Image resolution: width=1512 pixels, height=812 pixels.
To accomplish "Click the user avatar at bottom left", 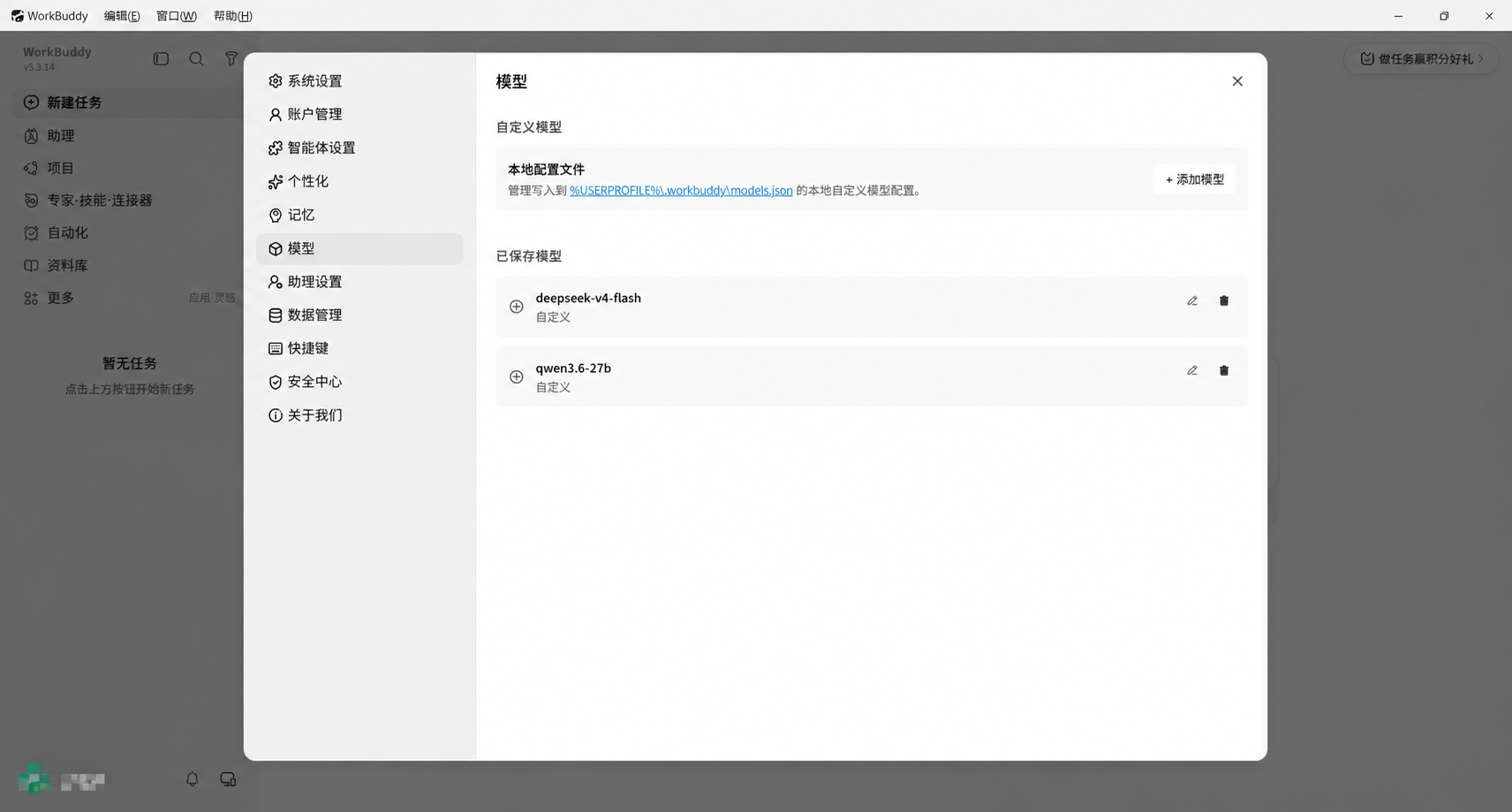I will [x=34, y=779].
